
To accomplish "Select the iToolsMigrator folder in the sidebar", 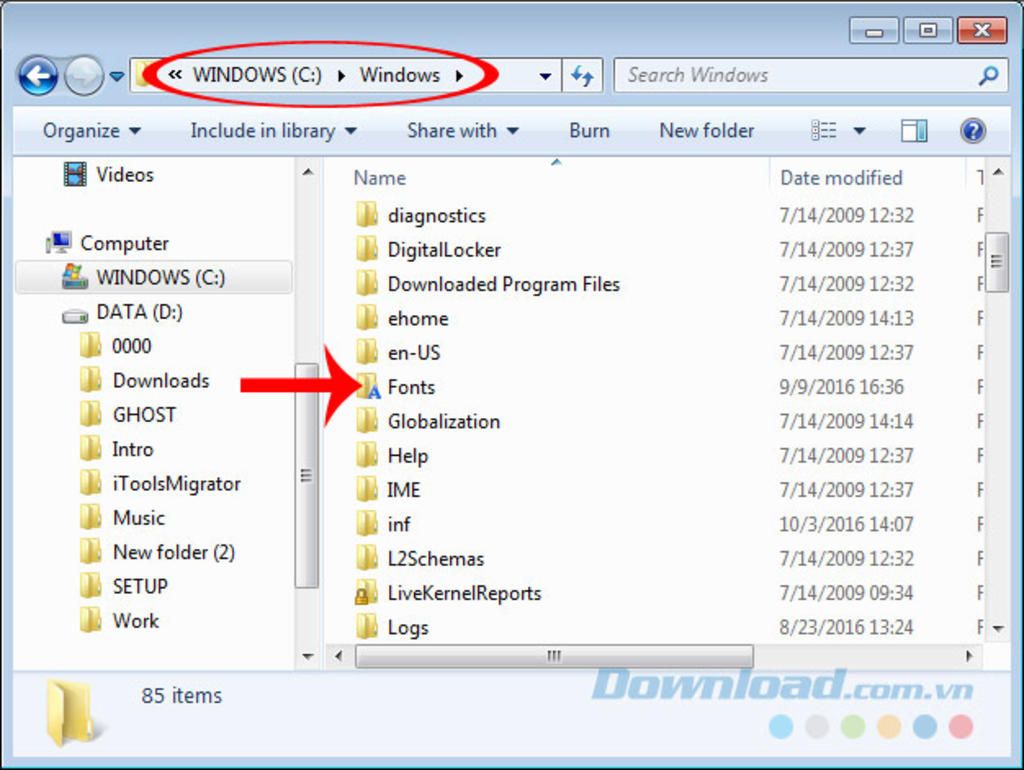I will (x=160, y=484).
